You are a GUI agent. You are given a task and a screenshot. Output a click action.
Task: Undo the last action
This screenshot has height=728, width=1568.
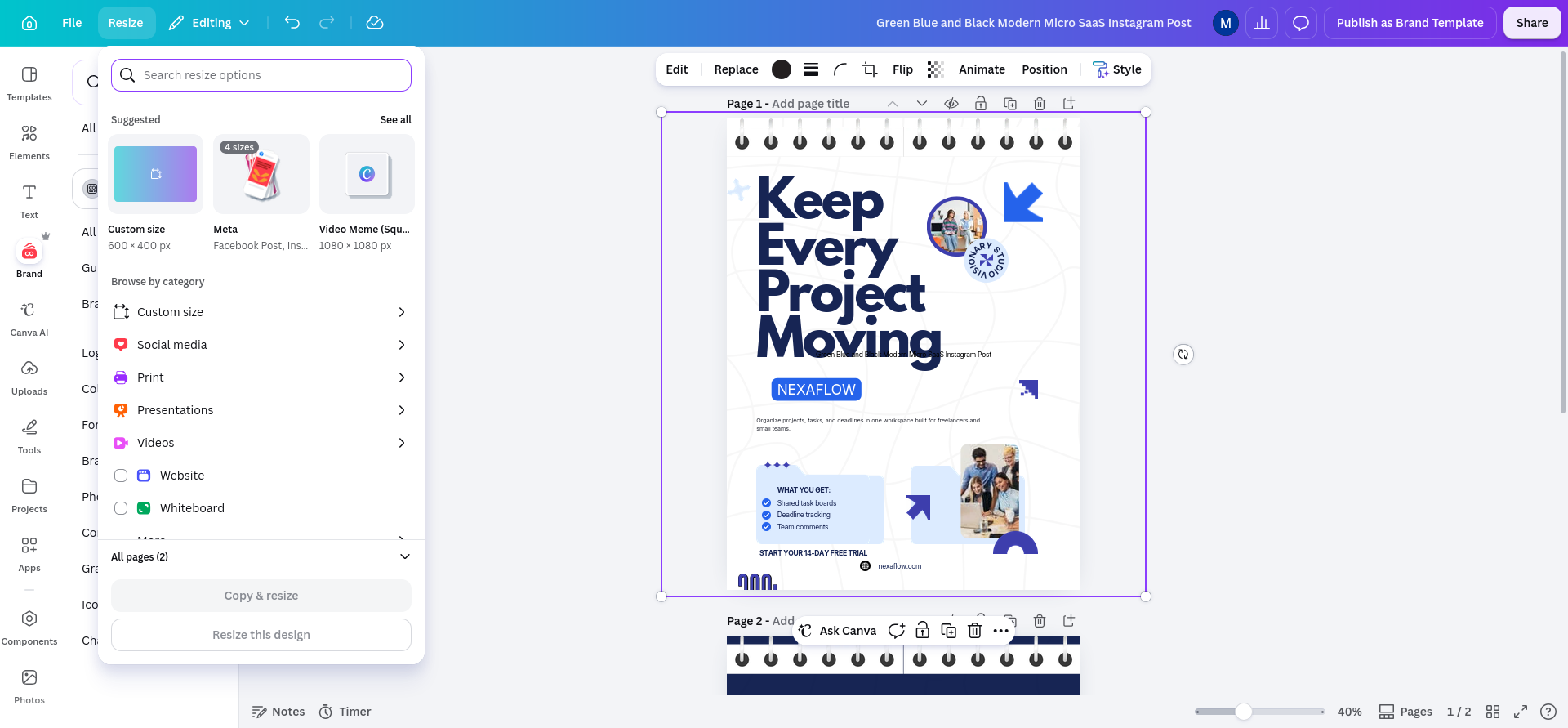coord(292,23)
